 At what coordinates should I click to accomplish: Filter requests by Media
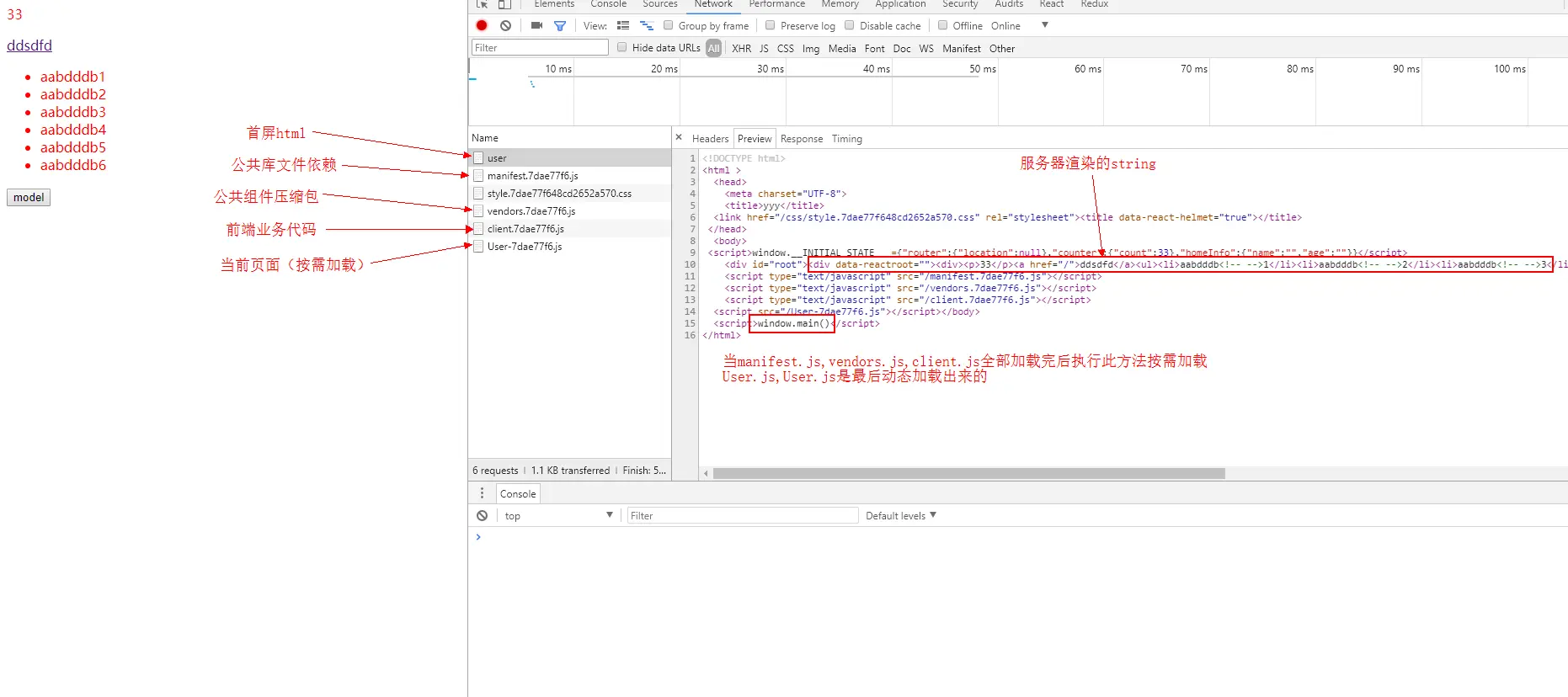(842, 48)
